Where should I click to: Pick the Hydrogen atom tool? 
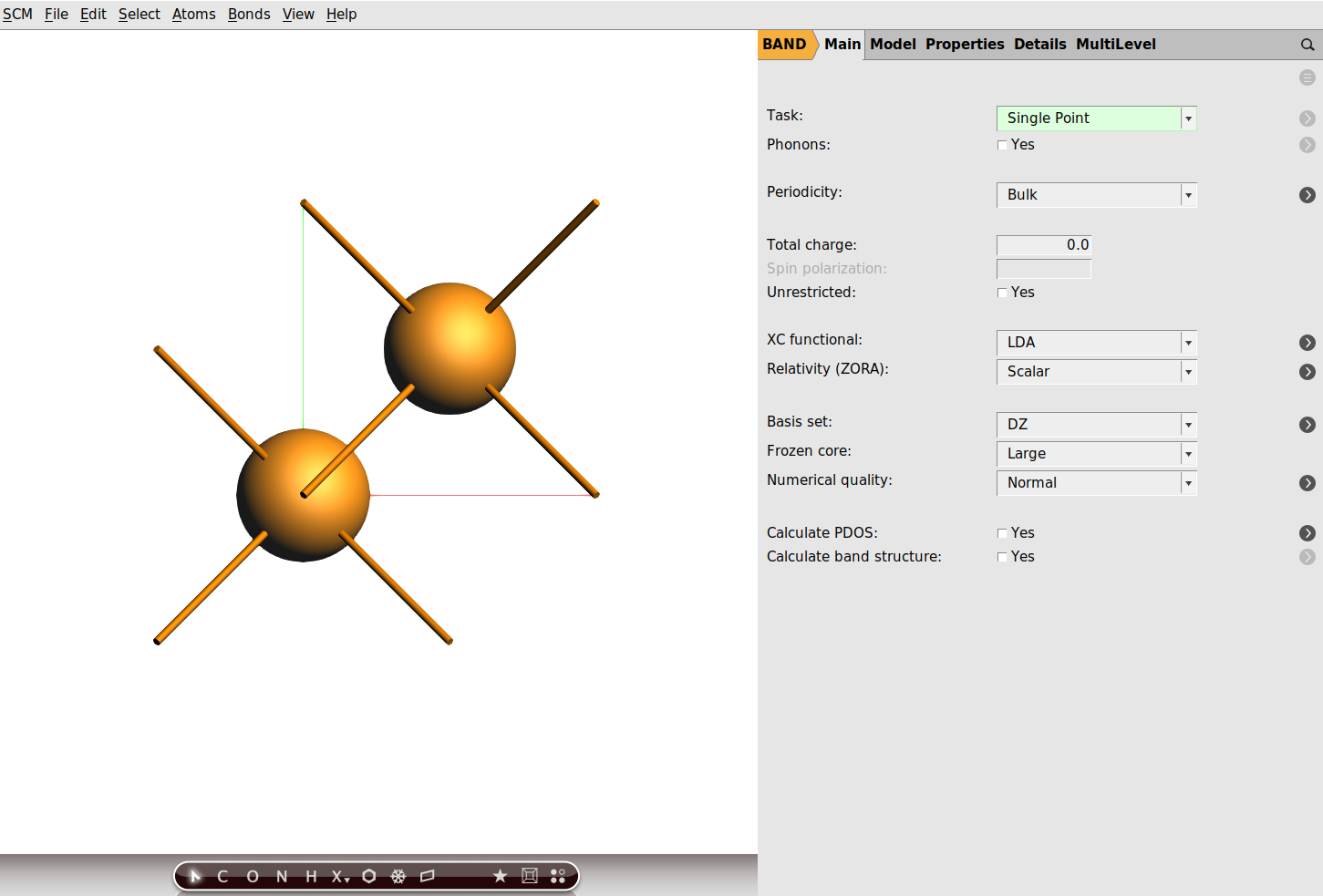point(310,876)
